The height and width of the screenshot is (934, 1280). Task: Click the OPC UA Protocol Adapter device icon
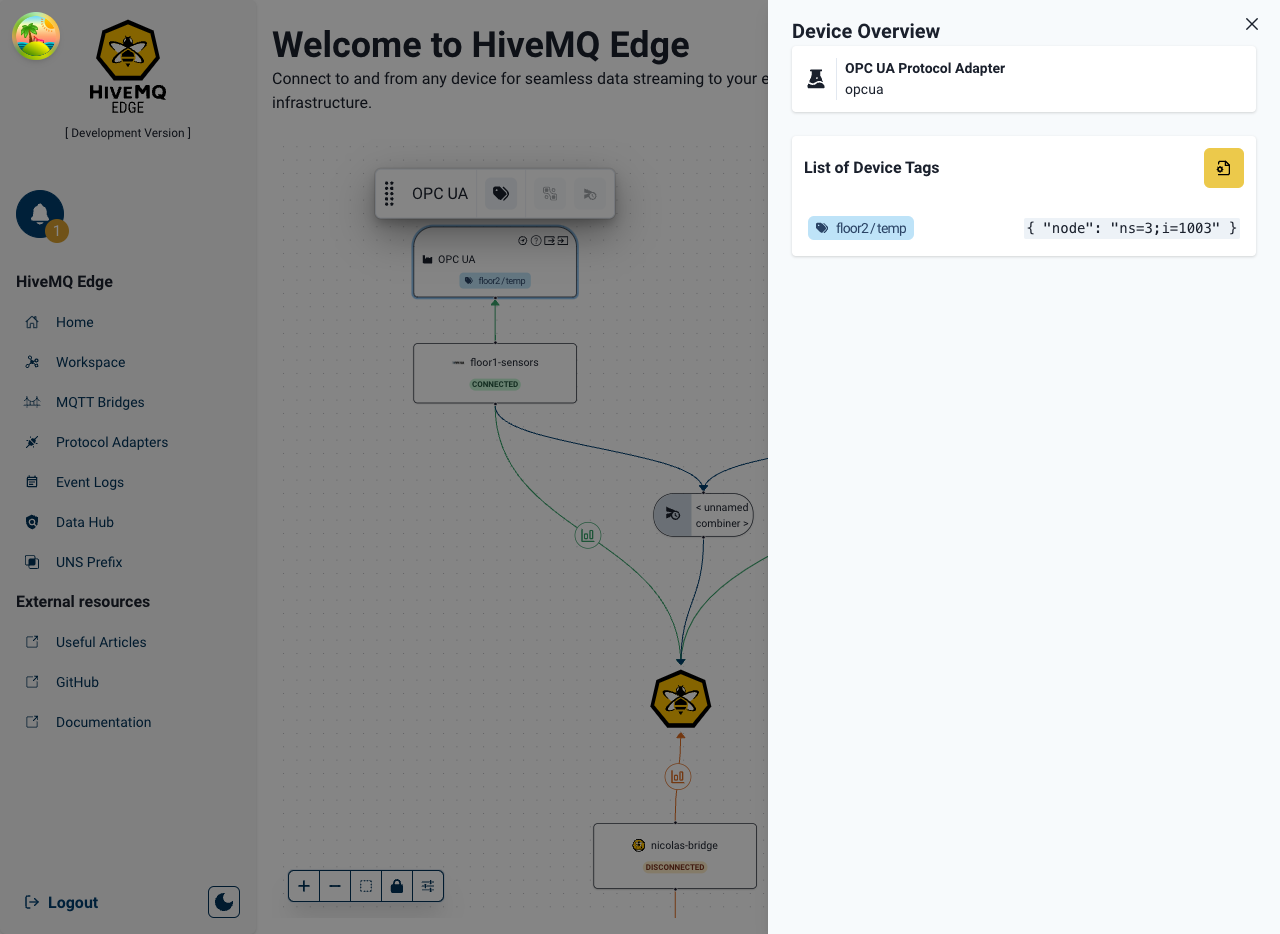coord(816,78)
